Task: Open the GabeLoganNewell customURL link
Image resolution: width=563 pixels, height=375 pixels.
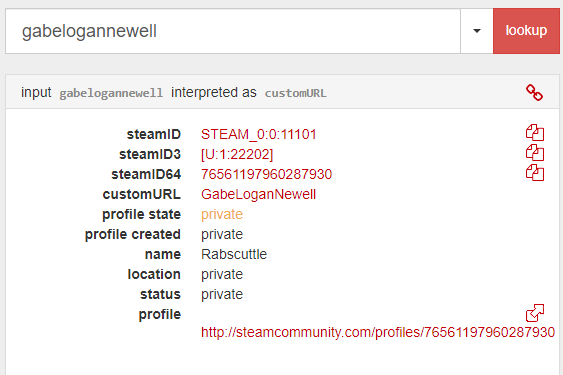Action: click(259, 194)
